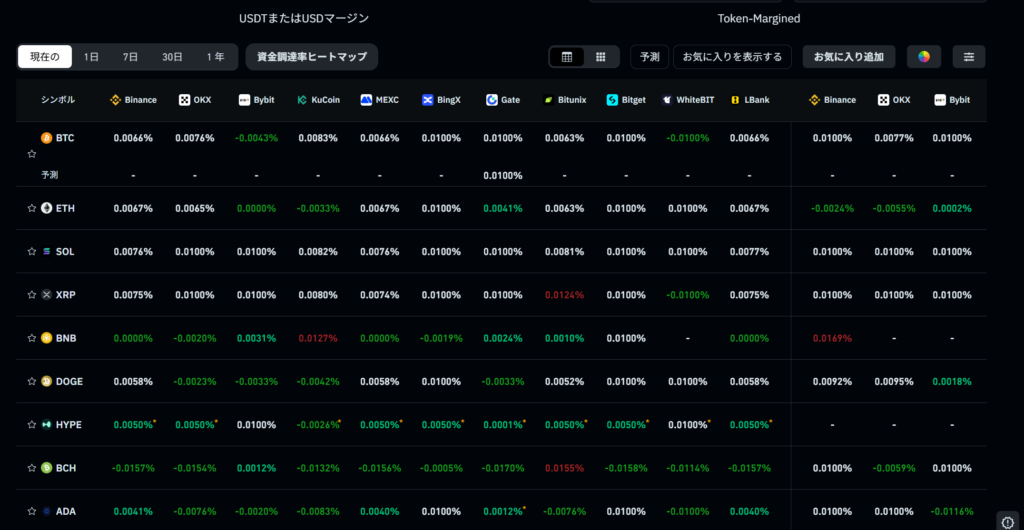Viewport: 1024px width, 530px height.
Task: Switch to grid view icon
Action: pos(600,57)
